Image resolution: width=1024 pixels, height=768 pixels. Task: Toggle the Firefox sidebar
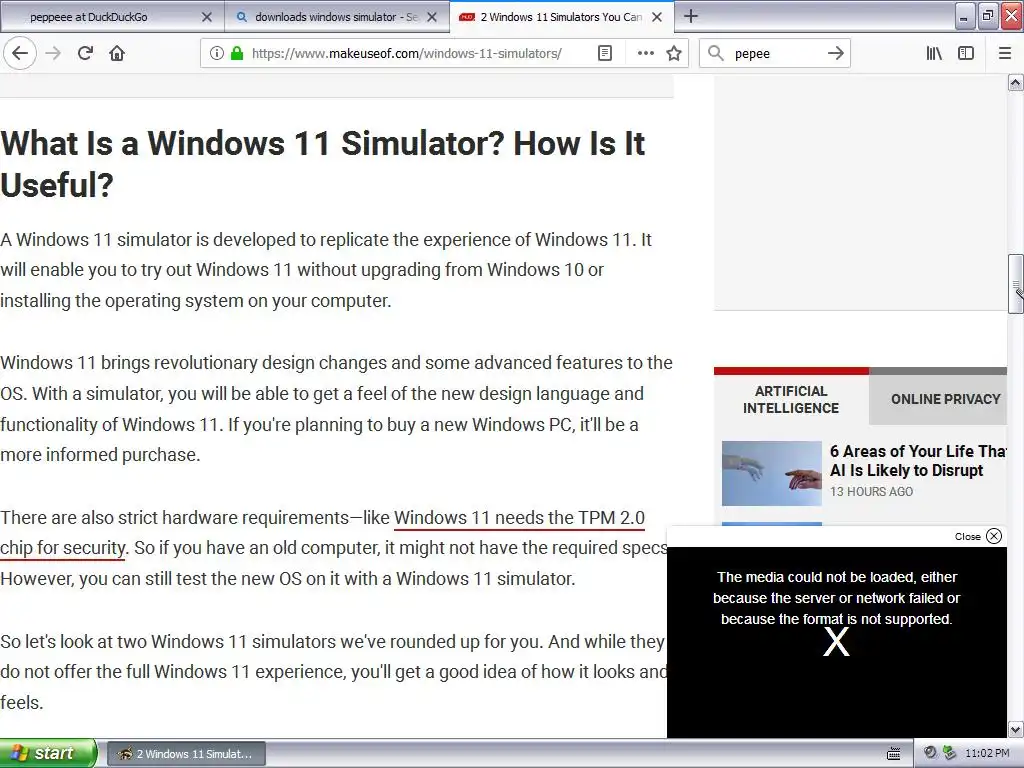966,54
